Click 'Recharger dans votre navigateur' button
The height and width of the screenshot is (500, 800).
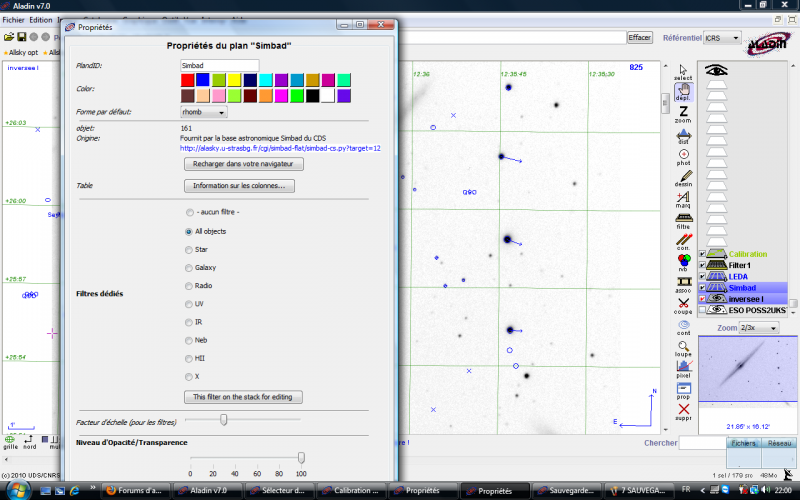coord(243,164)
